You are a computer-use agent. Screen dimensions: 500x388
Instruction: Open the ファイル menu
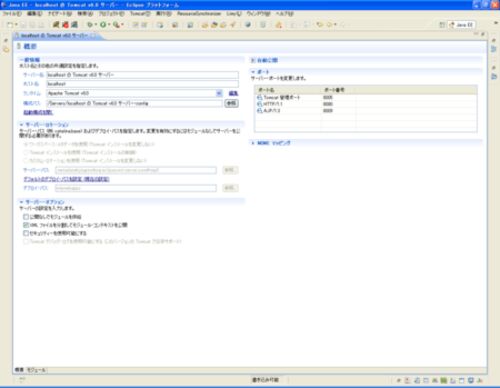point(12,14)
